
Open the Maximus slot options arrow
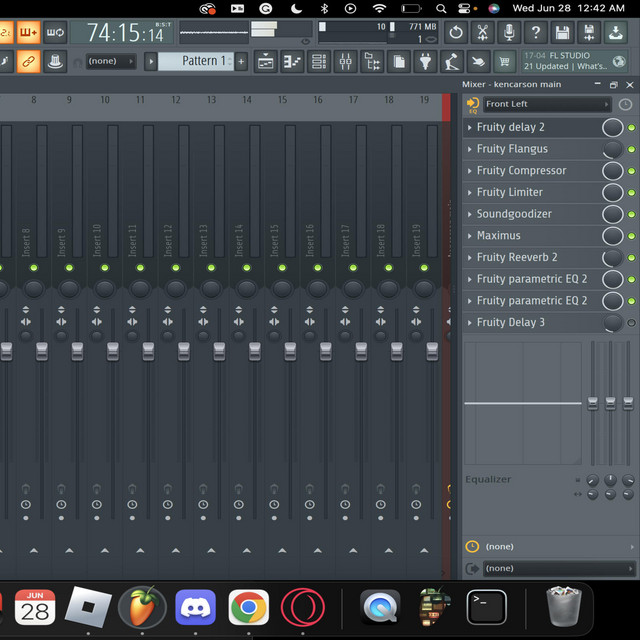click(470, 236)
